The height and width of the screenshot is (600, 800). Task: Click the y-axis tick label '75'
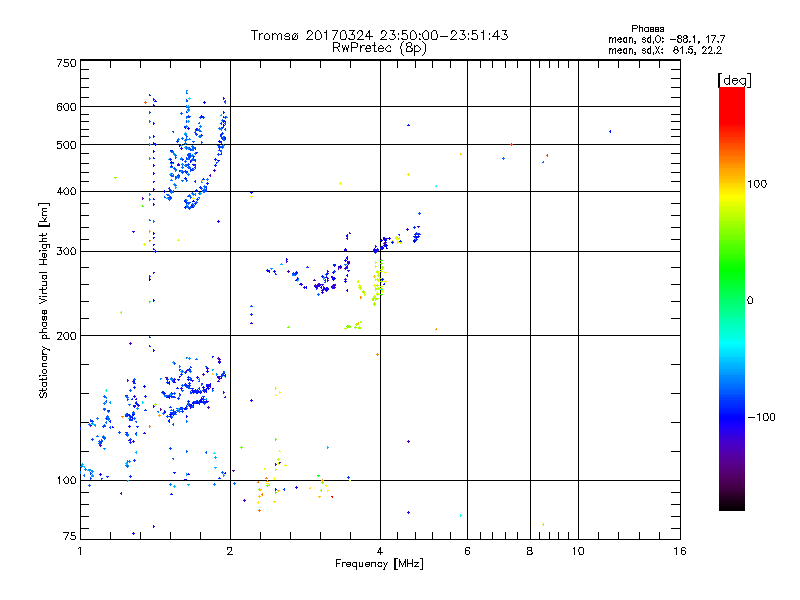point(70,536)
